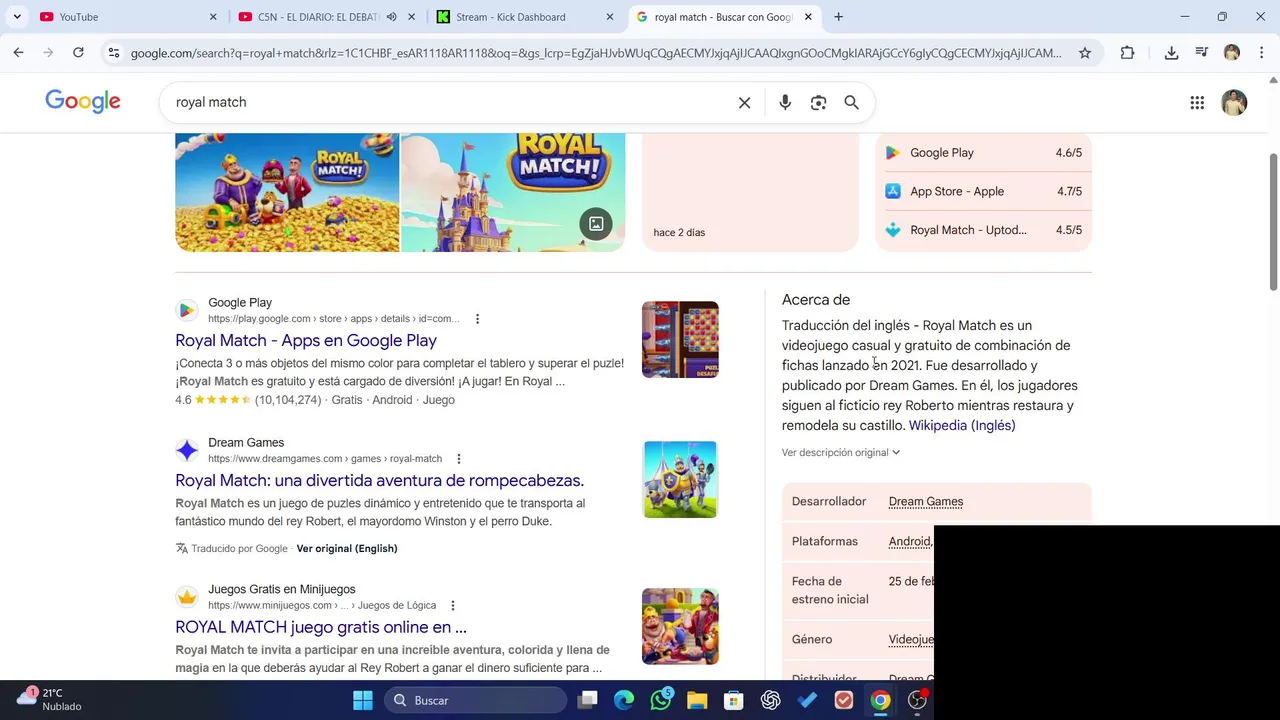Screen dimensions: 1280x720
Task: Open the Wikipedia (Inglés) link
Action: click(x=962, y=425)
